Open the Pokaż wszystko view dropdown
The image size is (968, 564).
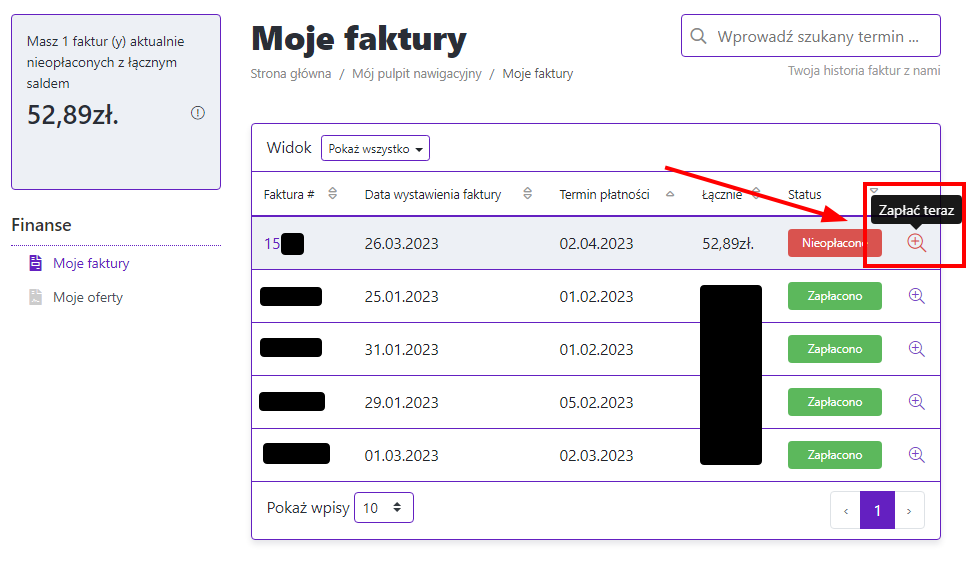pos(375,148)
